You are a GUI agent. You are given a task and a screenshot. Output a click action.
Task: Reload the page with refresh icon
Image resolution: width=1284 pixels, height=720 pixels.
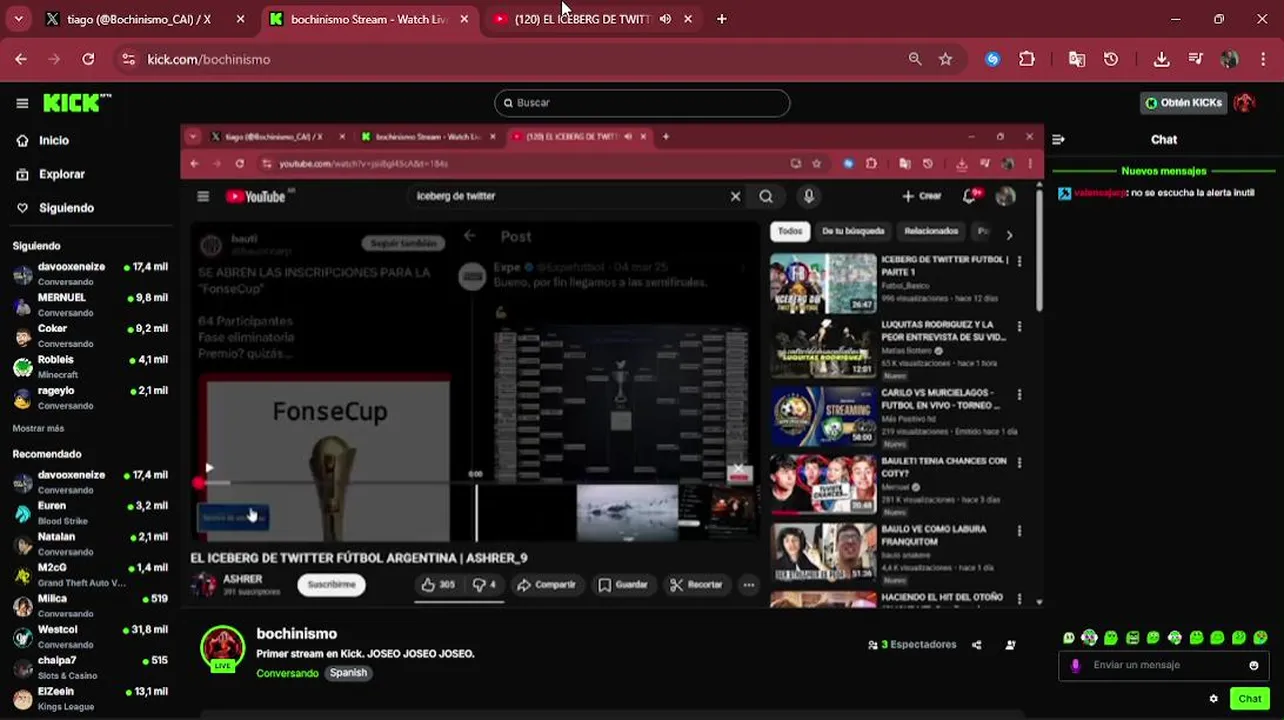tap(88, 59)
